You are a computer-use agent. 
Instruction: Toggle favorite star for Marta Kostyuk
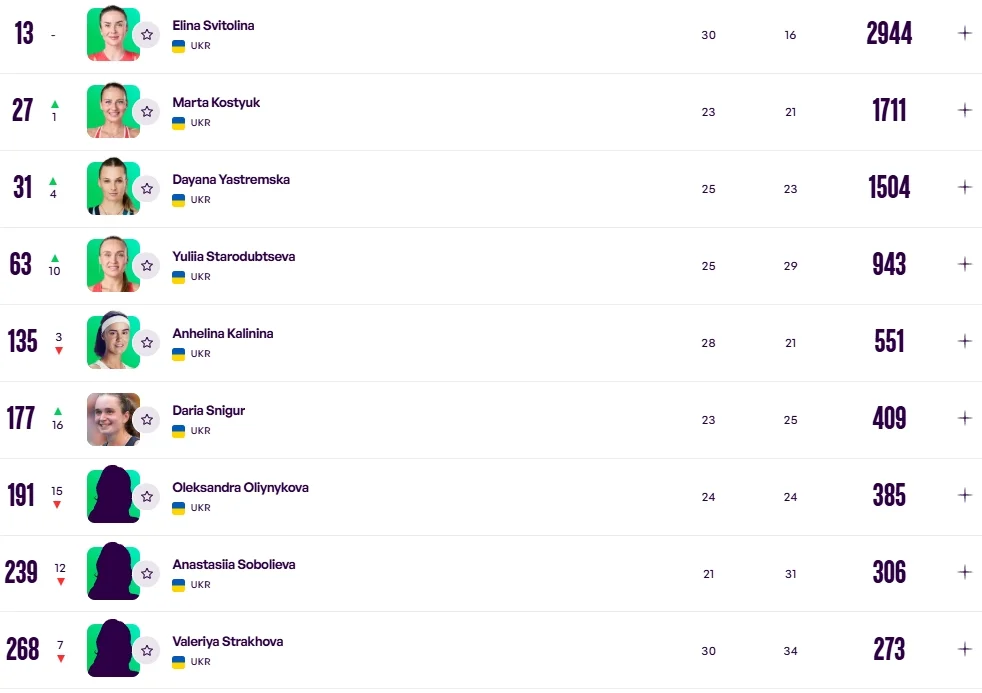pos(147,112)
